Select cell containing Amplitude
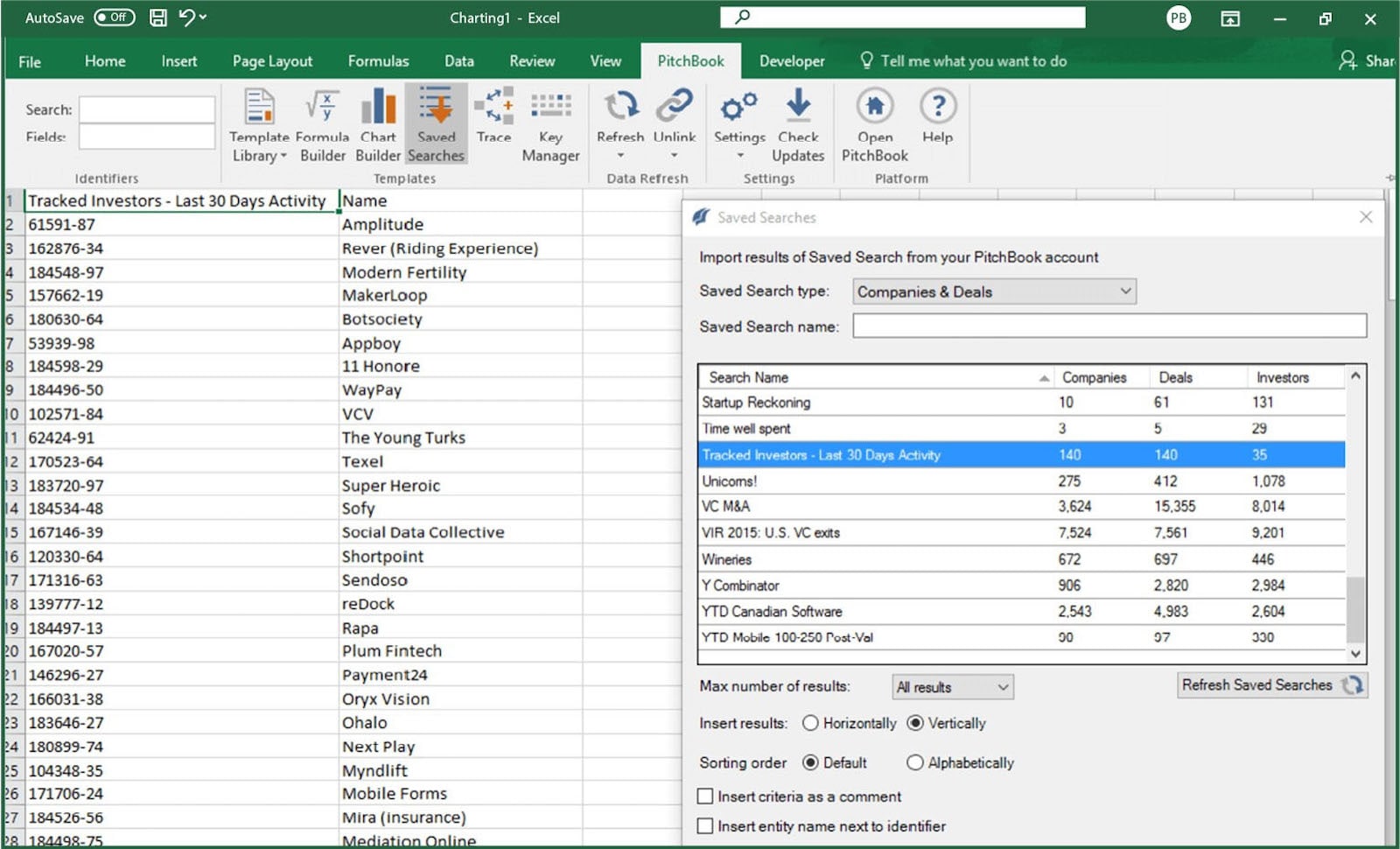 tap(460, 225)
